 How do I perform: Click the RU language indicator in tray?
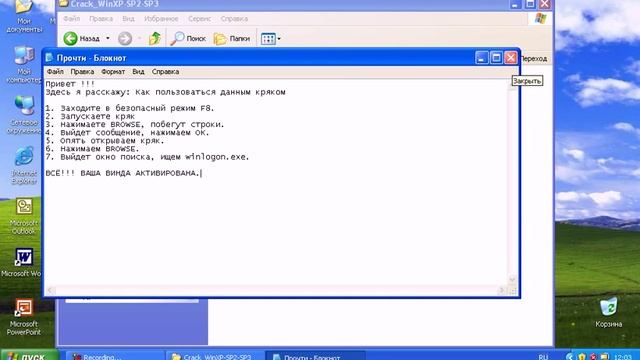(543, 357)
